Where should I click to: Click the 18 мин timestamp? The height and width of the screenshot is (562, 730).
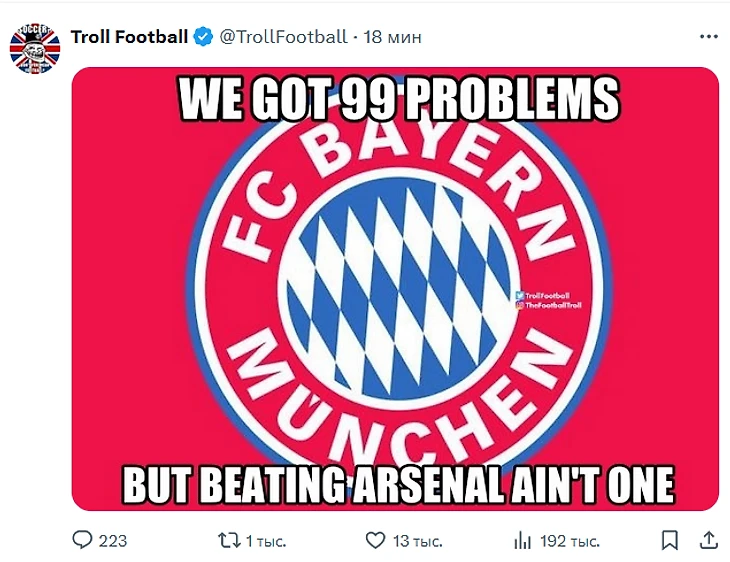tap(392, 37)
